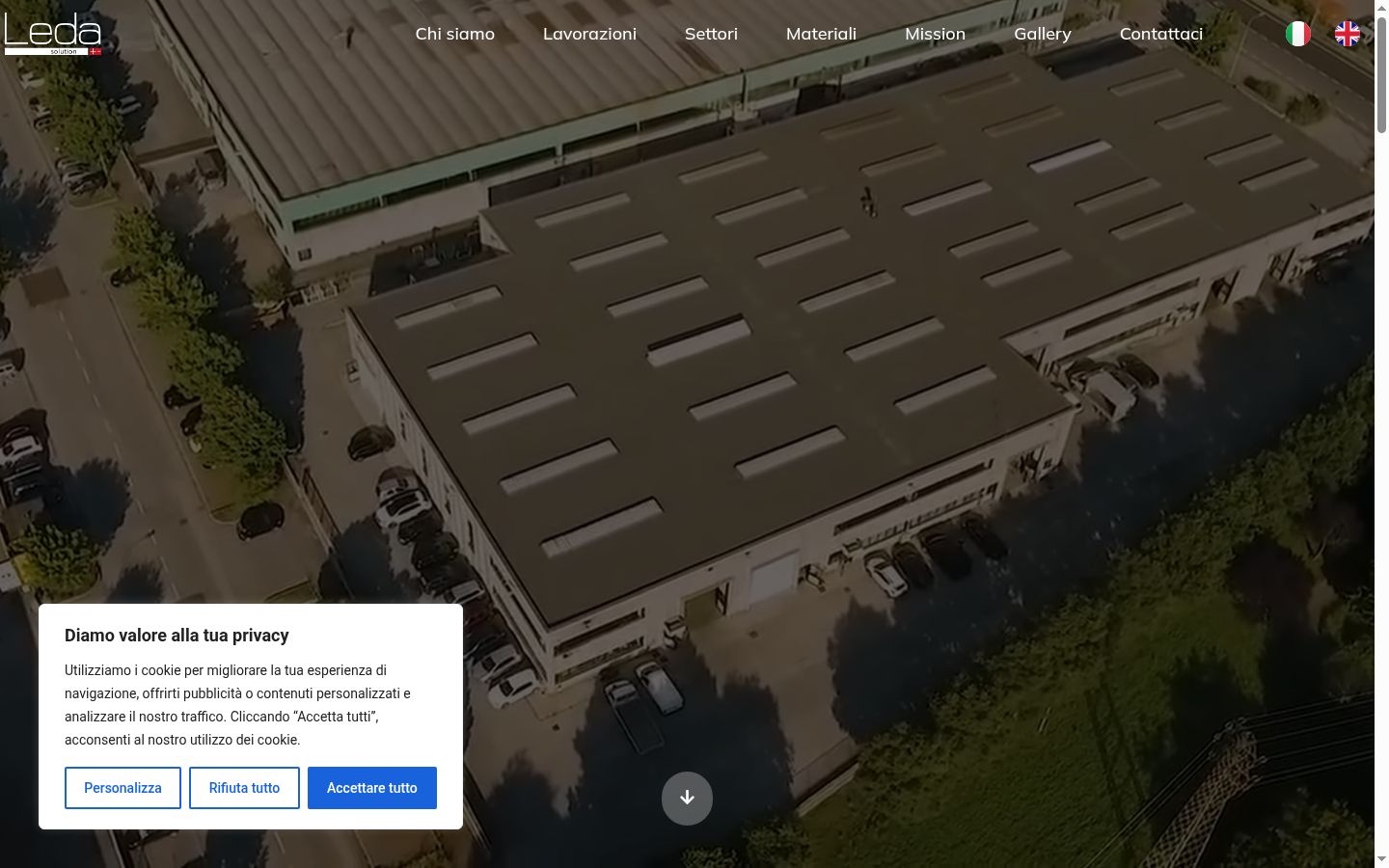Click the scrollbar up arrow
The width and height of the screenshot is (1389, 868).
(x=1381, y=8)
